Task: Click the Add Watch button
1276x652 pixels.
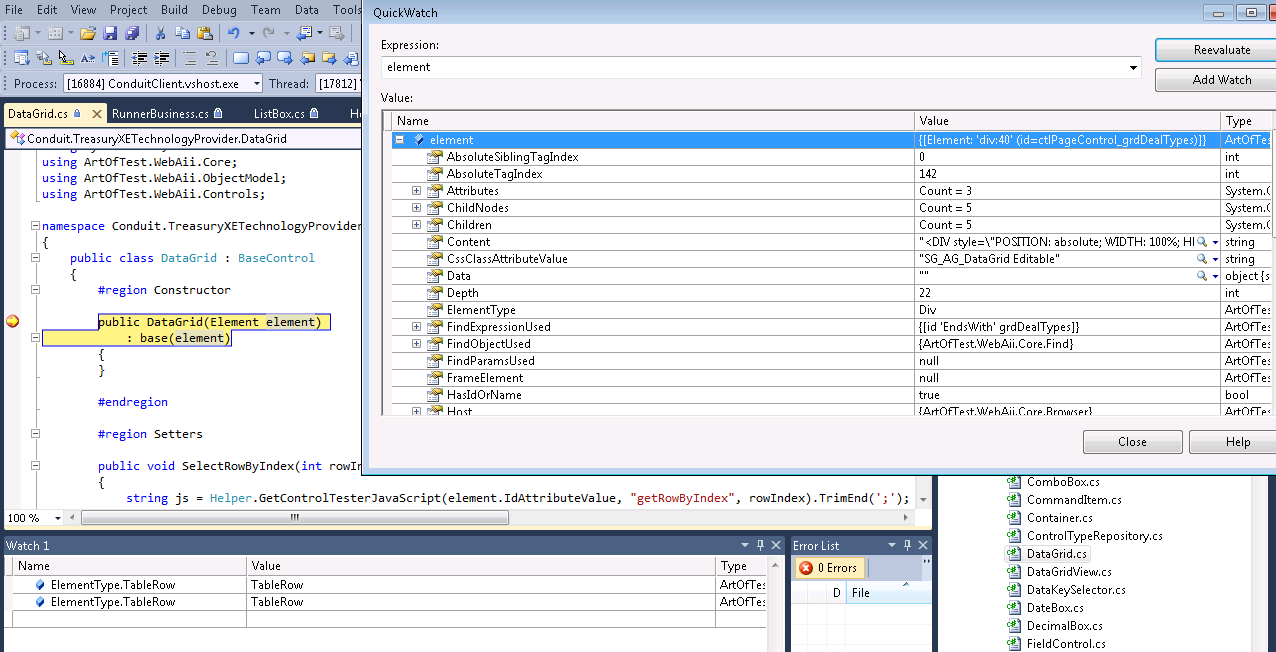Action: tap(1221, 80)
